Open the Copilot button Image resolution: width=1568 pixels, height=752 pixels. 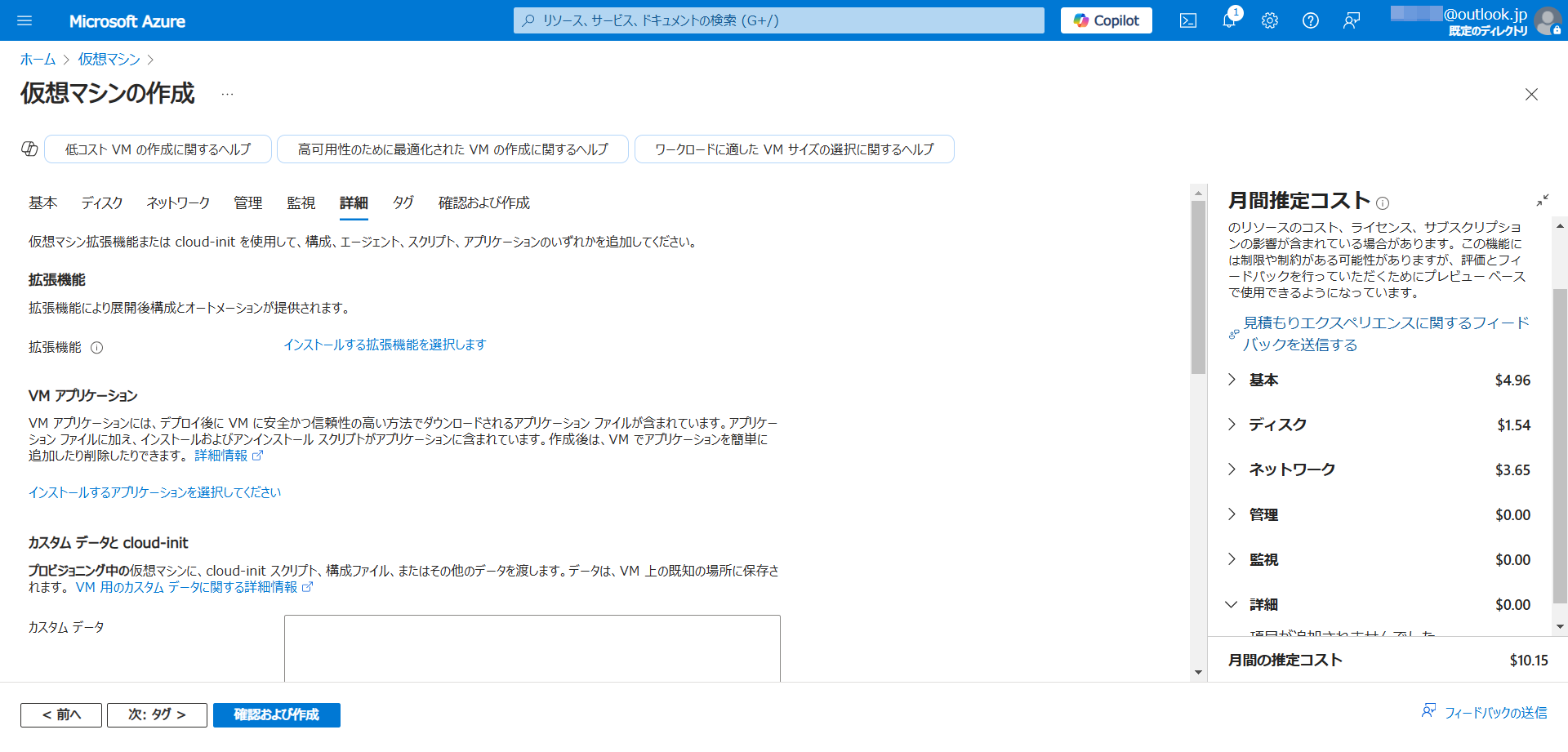point(1106,20)
